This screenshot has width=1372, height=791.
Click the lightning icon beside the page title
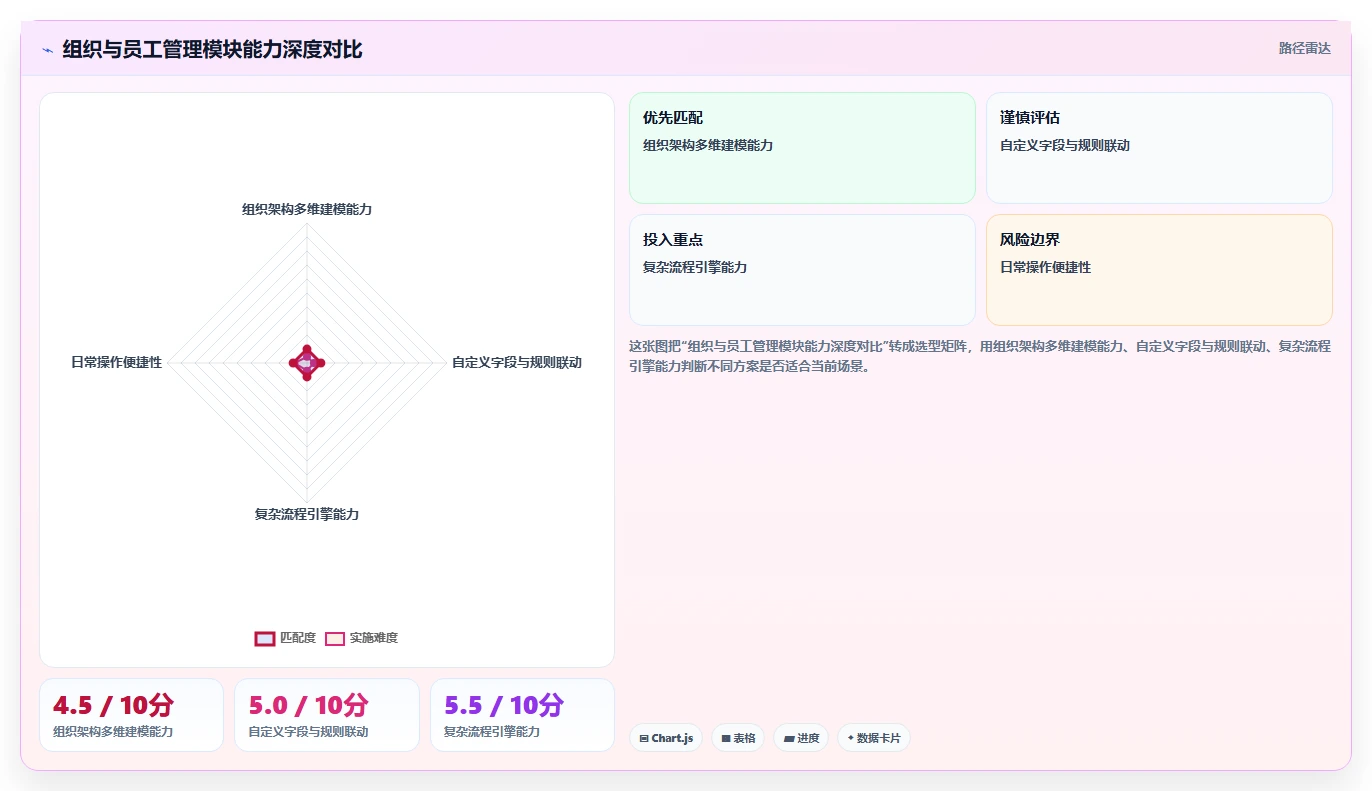[48, 49]
